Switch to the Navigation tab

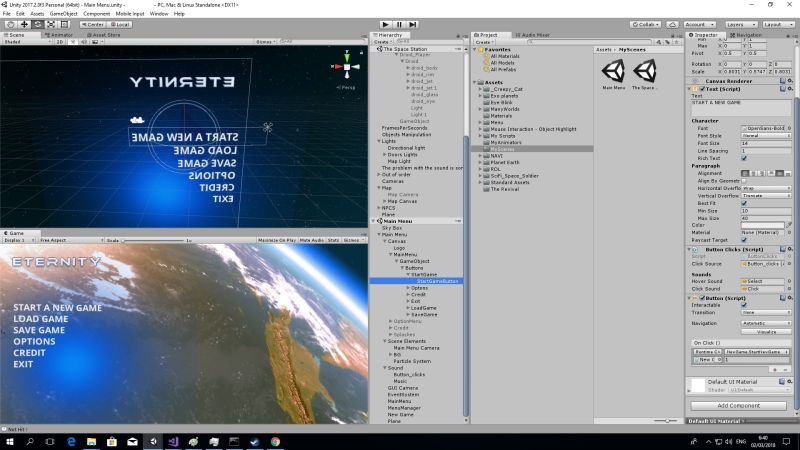(745, 35)
